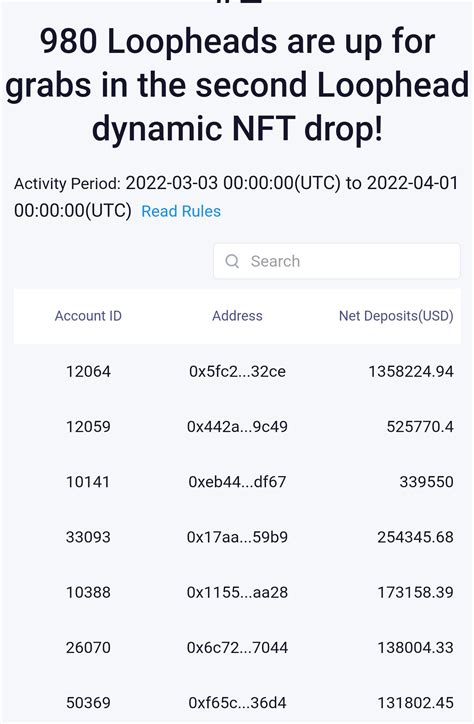Image resolution: width=474 pixels, height=724 pixels.
Task: Select account ID 33093
Action: tap(88, 537)
